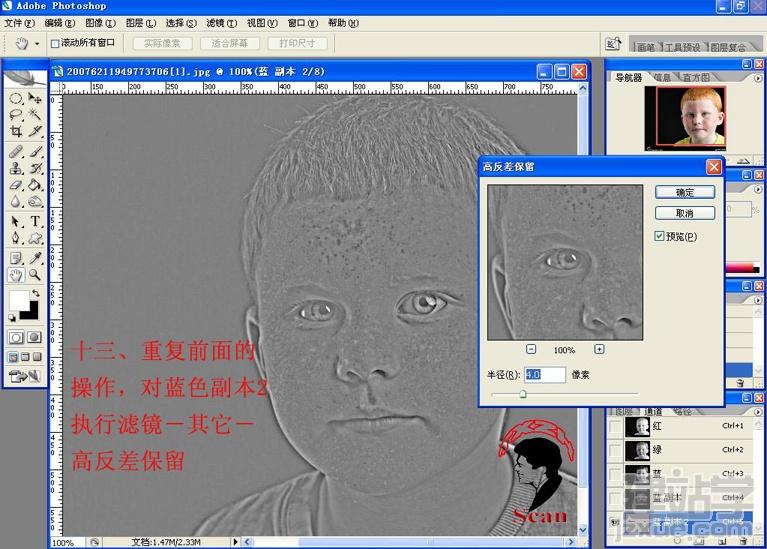
Task: Click the 半径 radius slider handle
Action: tap(522, 394)
